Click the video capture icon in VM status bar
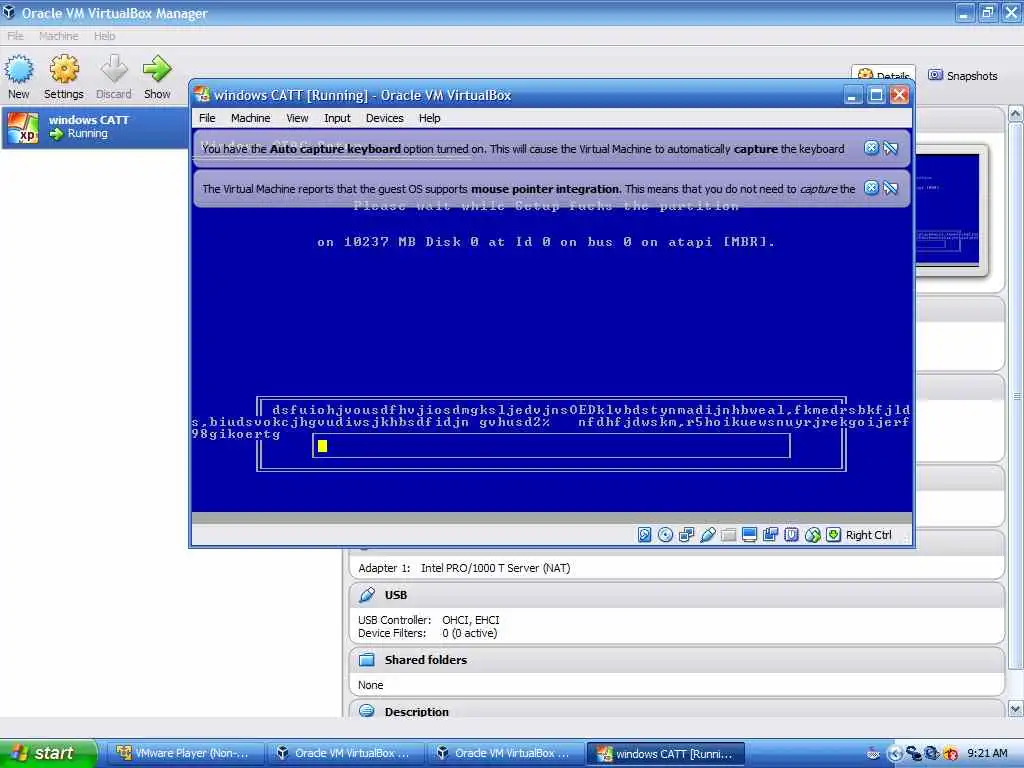Viewport: 1024px width, 768px height. coord(770,535)
